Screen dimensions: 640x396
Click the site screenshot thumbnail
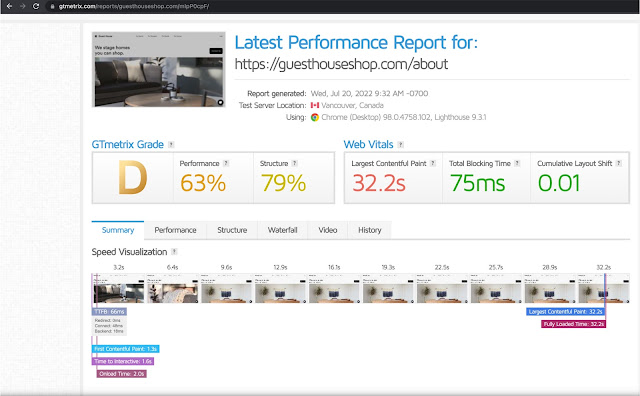[x=158, y=69]
